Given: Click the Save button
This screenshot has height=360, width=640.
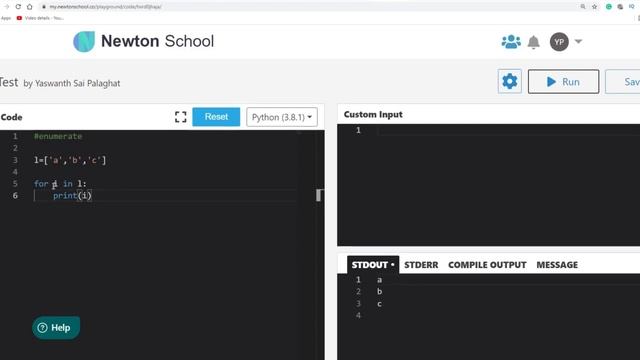Looking at the screenshot, I should tap(623, 82).
